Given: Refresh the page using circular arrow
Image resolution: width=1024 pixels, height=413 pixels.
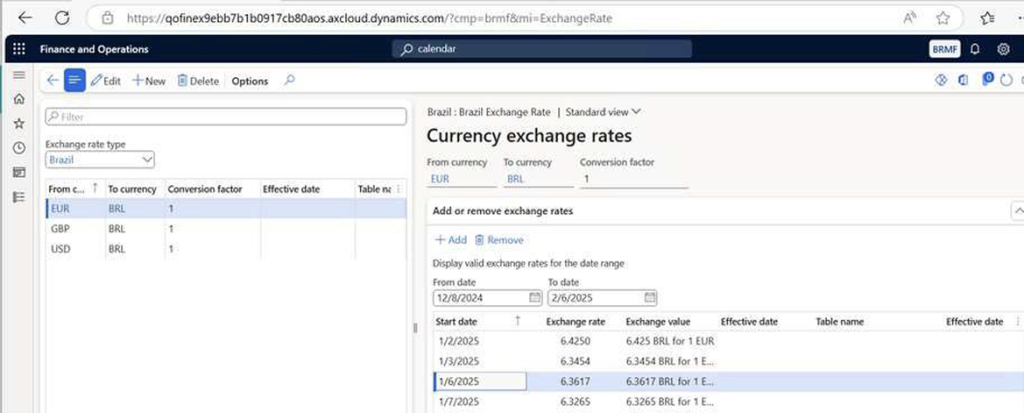Looking at the screenshot, I should 1007,80.
